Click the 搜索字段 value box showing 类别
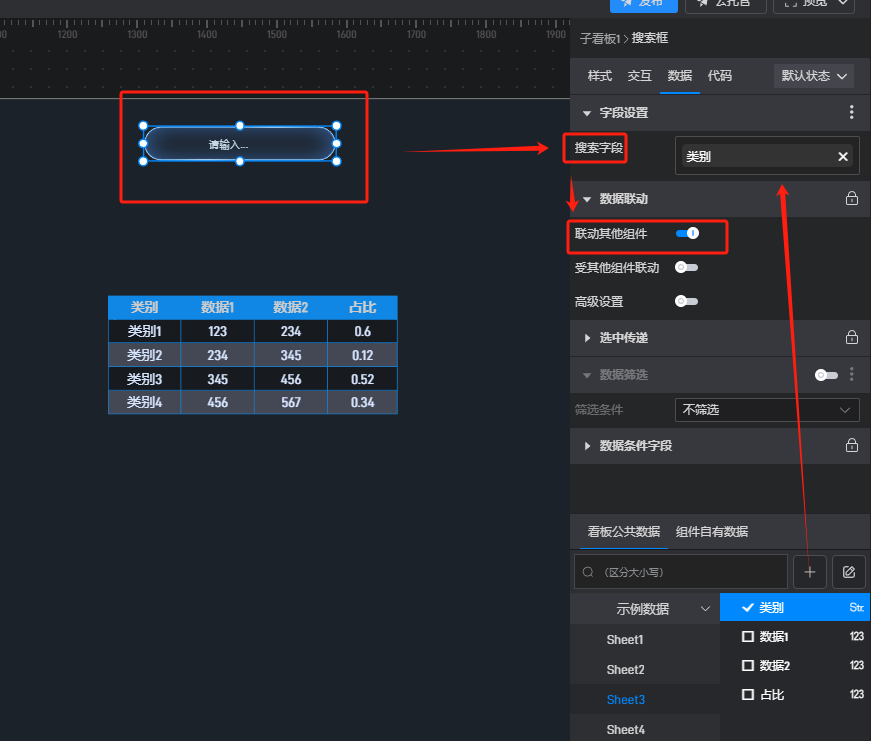 tap(767, 156)
